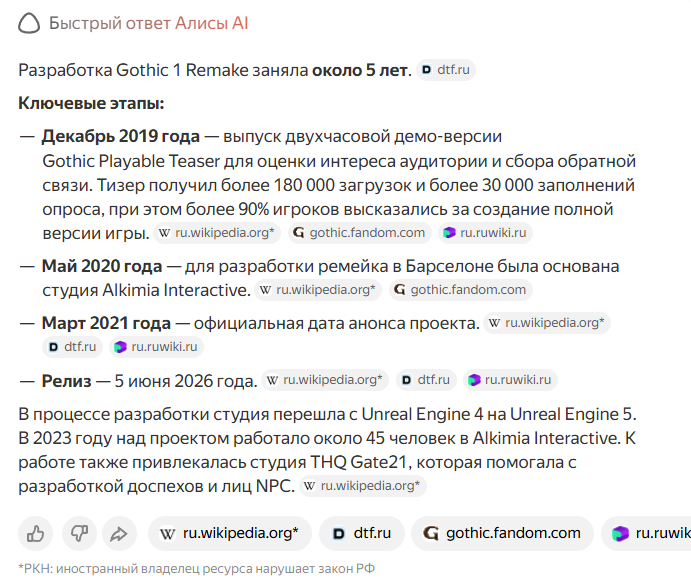The height and width of the screenshot is (582, 691).
Task: Click the bold 'Май 2020 года' text
Action: 102,267
